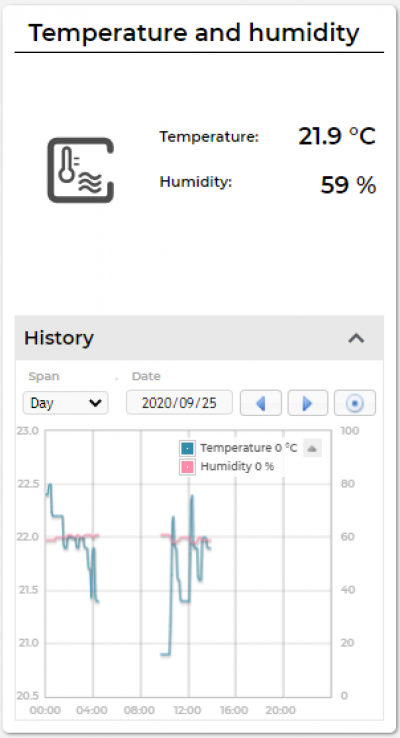
Task: Click the Temperature and humidity title
Action: point(194,32)
